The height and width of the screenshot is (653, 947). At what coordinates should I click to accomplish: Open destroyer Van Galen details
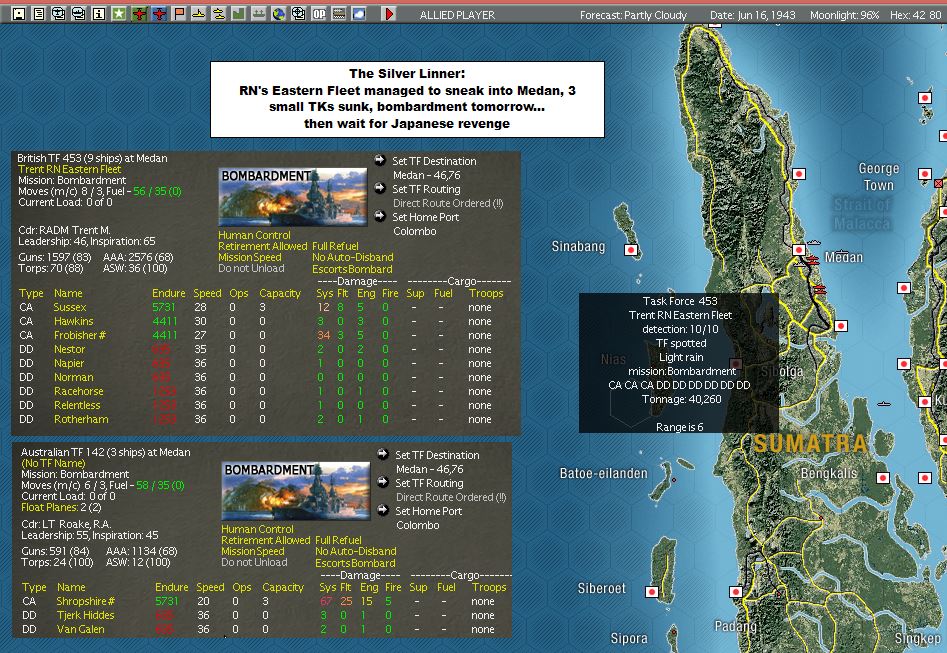[80, 629]
